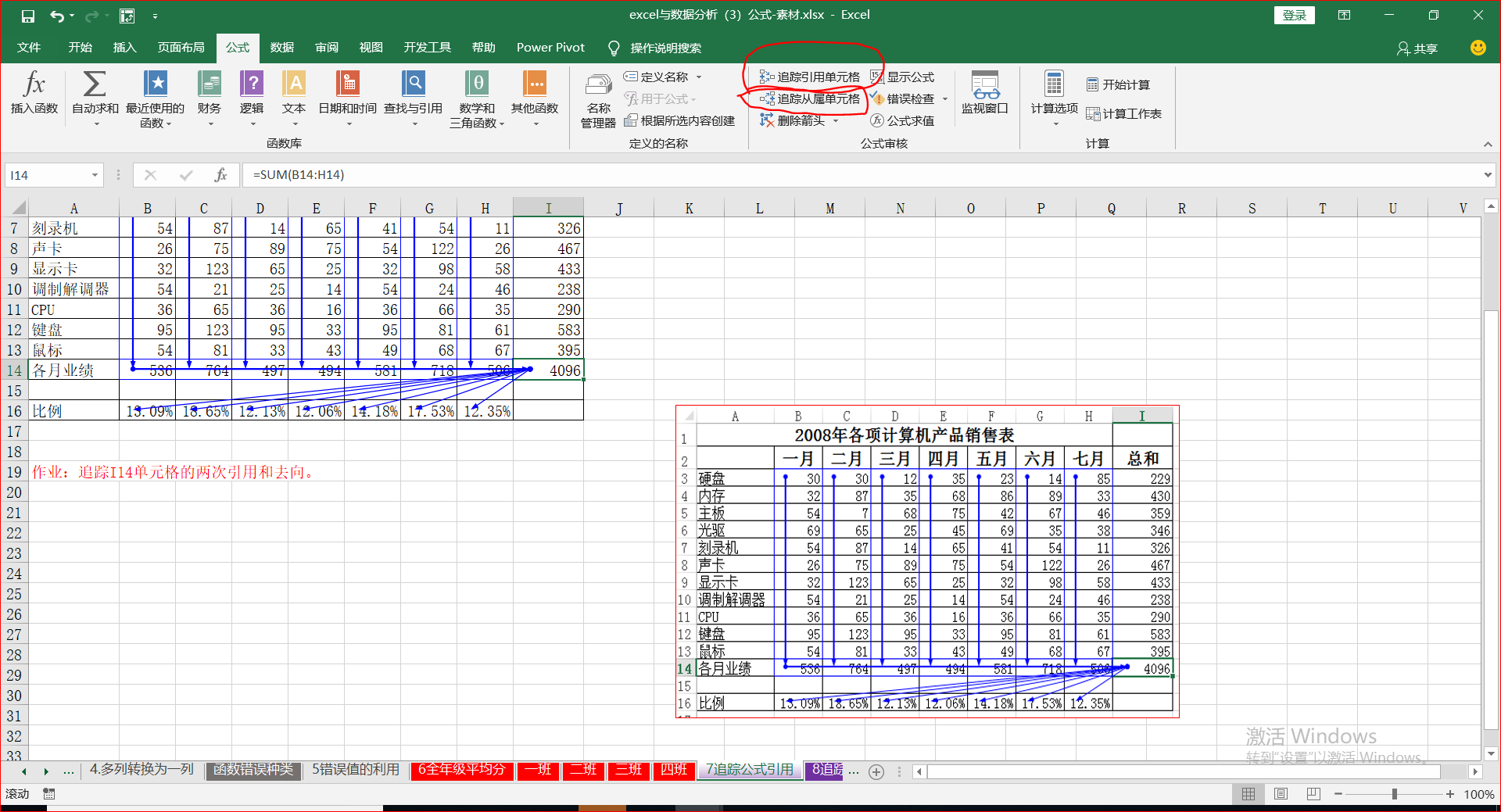Switch to Home (开始) tab
This screenshot has width=1501, height=812.
[x=80, y=48]
